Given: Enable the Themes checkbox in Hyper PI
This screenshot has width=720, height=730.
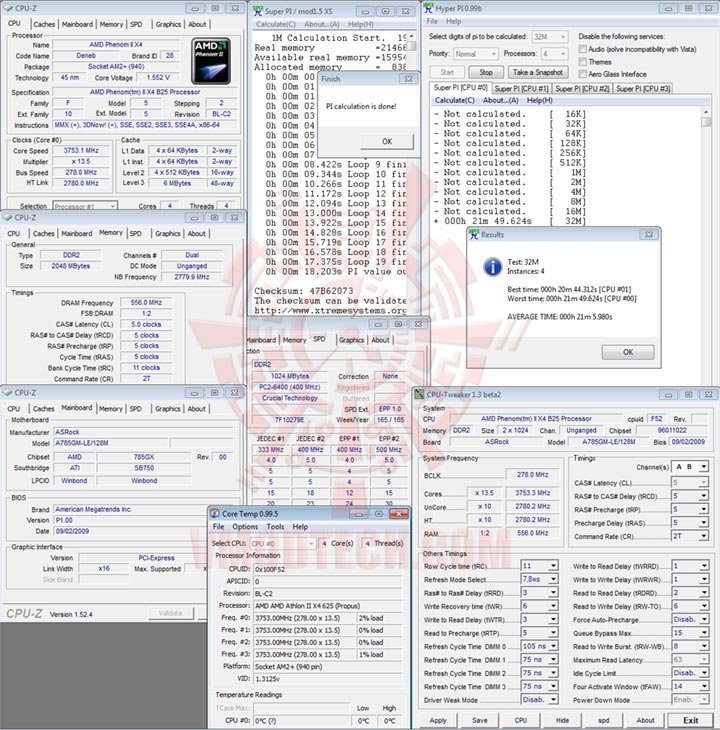Looking at the screenshot, I should pyautogui.click(x=582, y=61).
